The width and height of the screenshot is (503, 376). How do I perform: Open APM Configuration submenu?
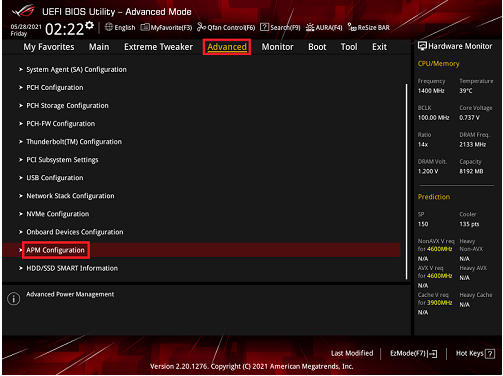[x=55, y=250]
